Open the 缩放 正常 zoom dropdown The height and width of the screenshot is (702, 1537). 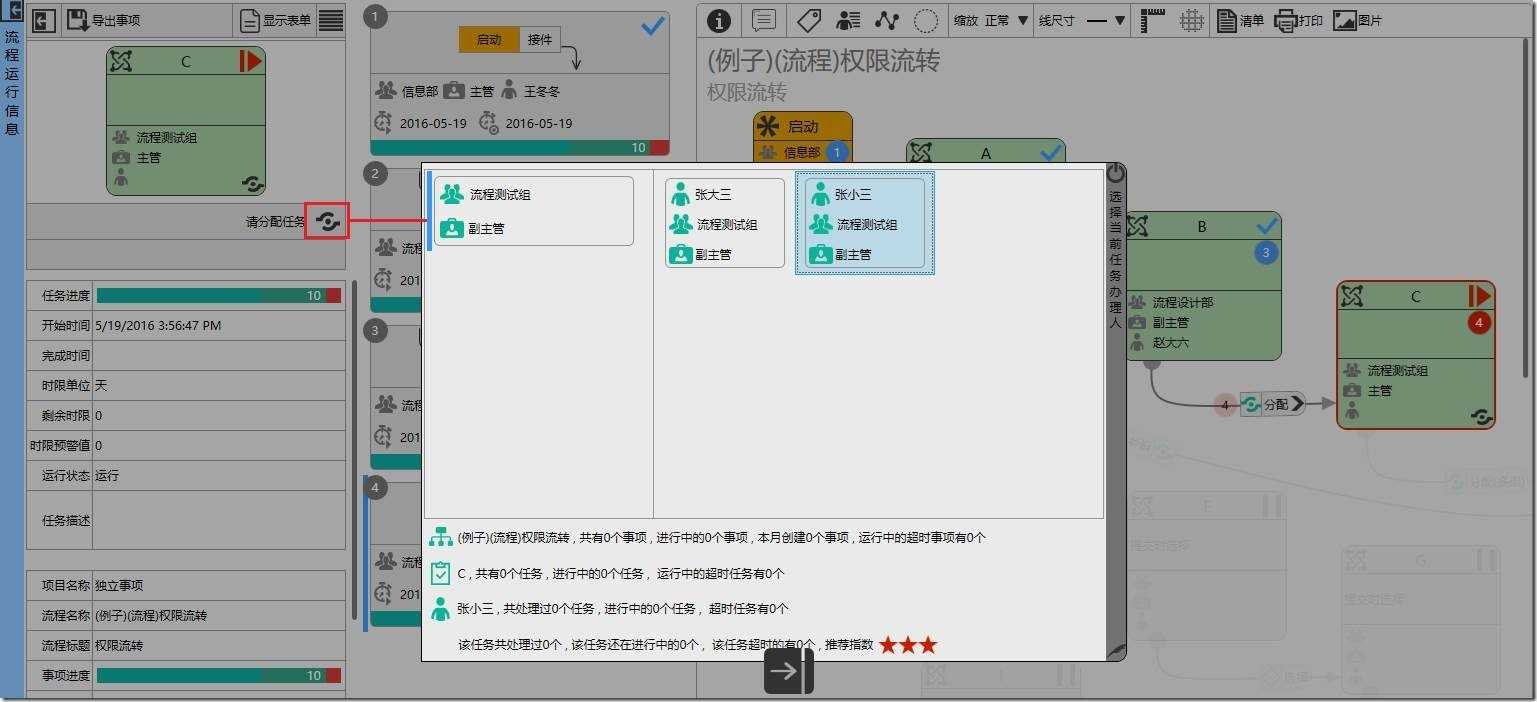point(991,20)
